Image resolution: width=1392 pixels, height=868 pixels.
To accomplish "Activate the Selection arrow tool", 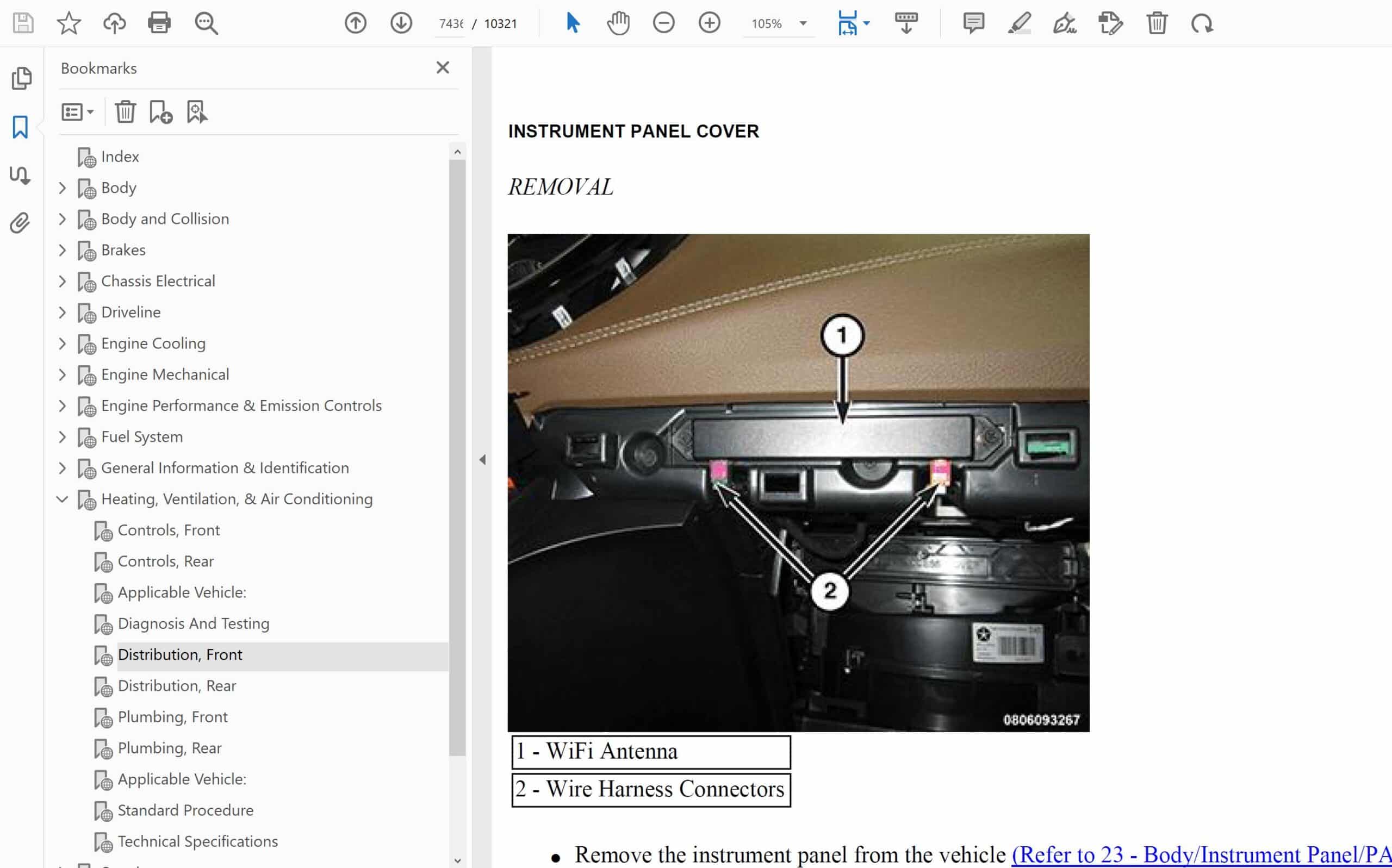I will point(573,23).
